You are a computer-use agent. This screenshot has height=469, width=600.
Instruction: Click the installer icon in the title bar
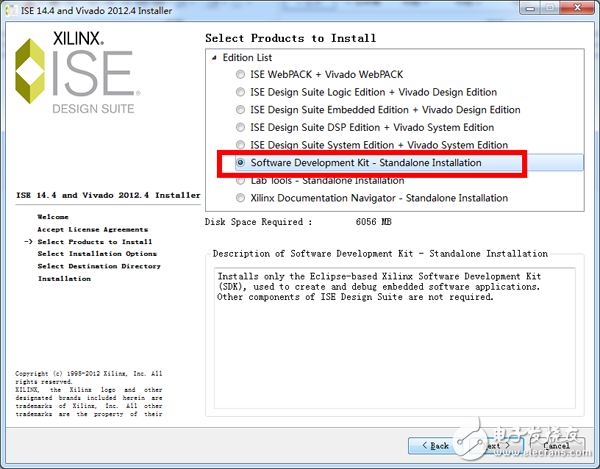(11, 10)
